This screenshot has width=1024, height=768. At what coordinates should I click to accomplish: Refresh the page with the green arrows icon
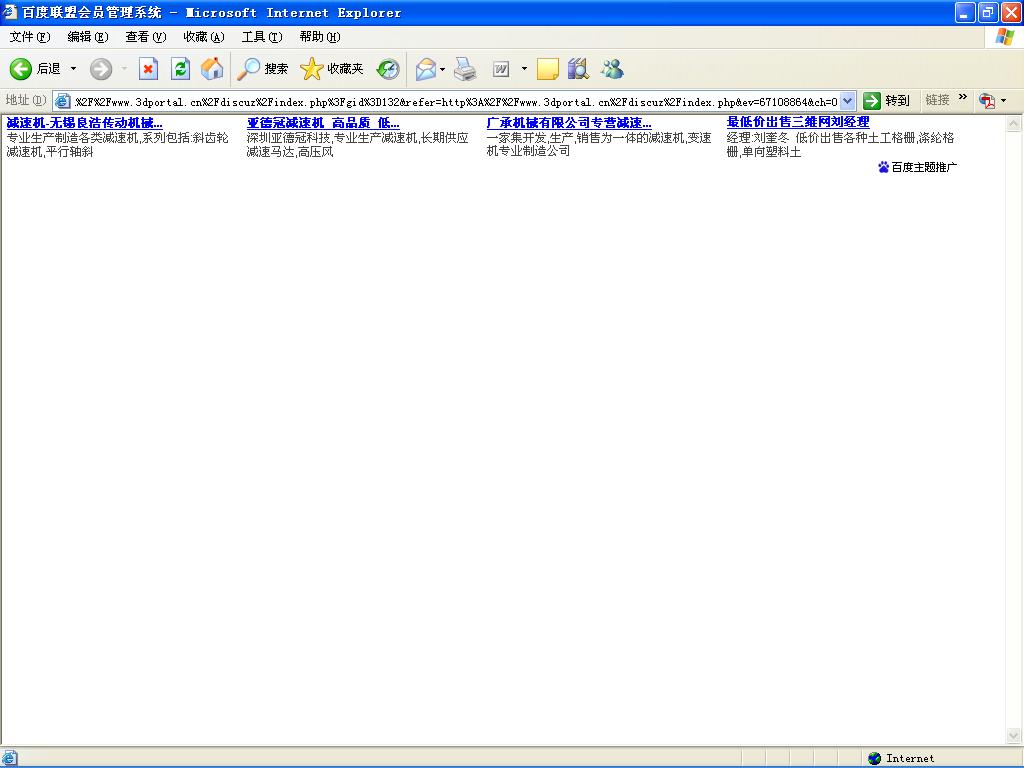(180, 69)
